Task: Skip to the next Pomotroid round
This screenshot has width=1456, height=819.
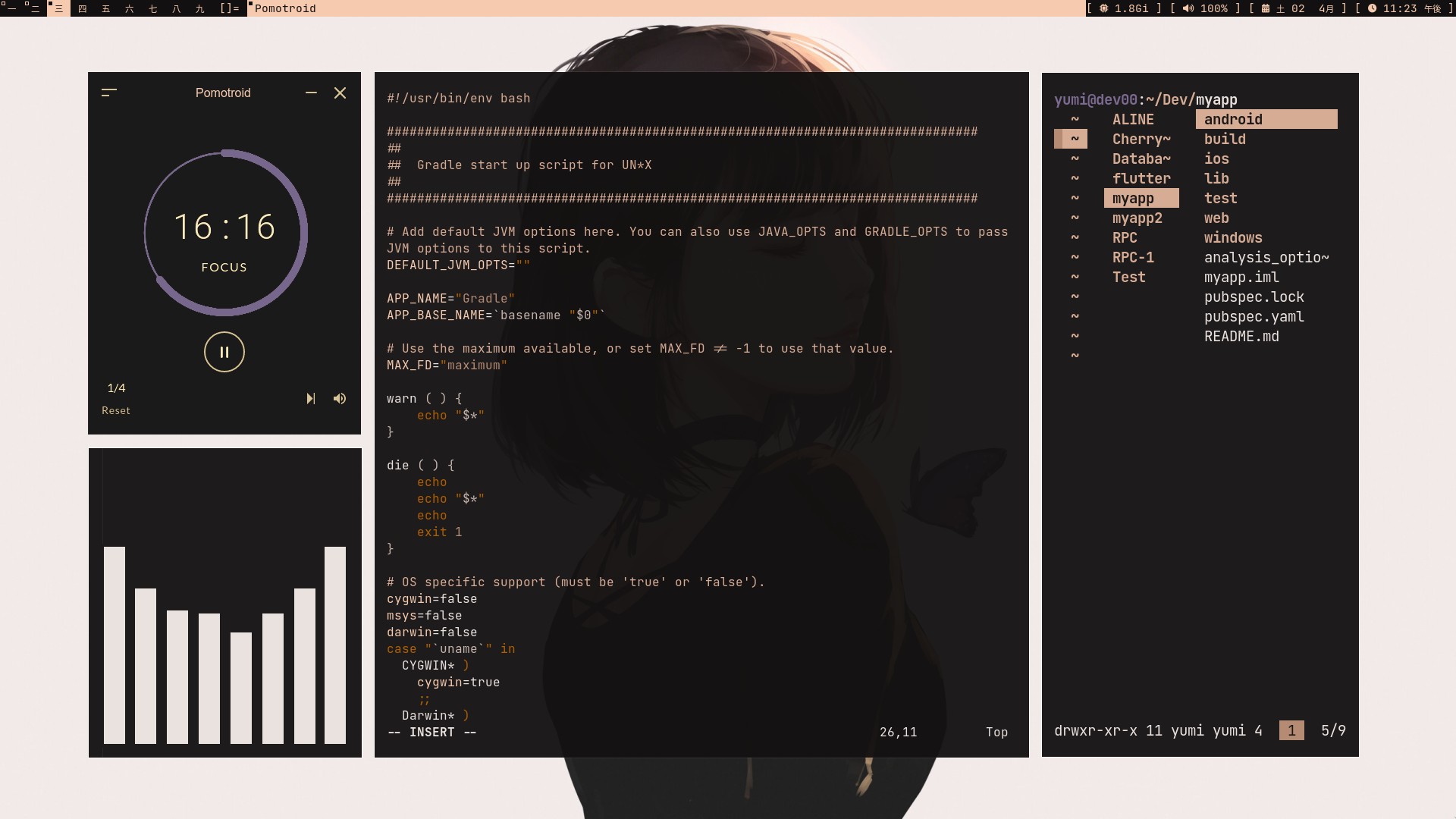Action: coord(310,399)
